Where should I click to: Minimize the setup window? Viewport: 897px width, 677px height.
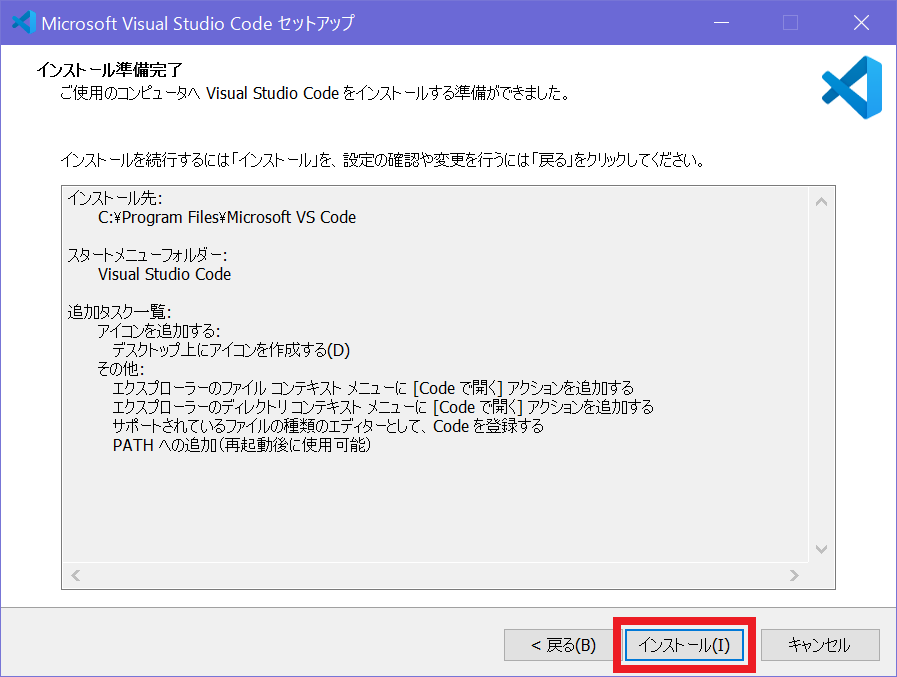click(722, 22)
